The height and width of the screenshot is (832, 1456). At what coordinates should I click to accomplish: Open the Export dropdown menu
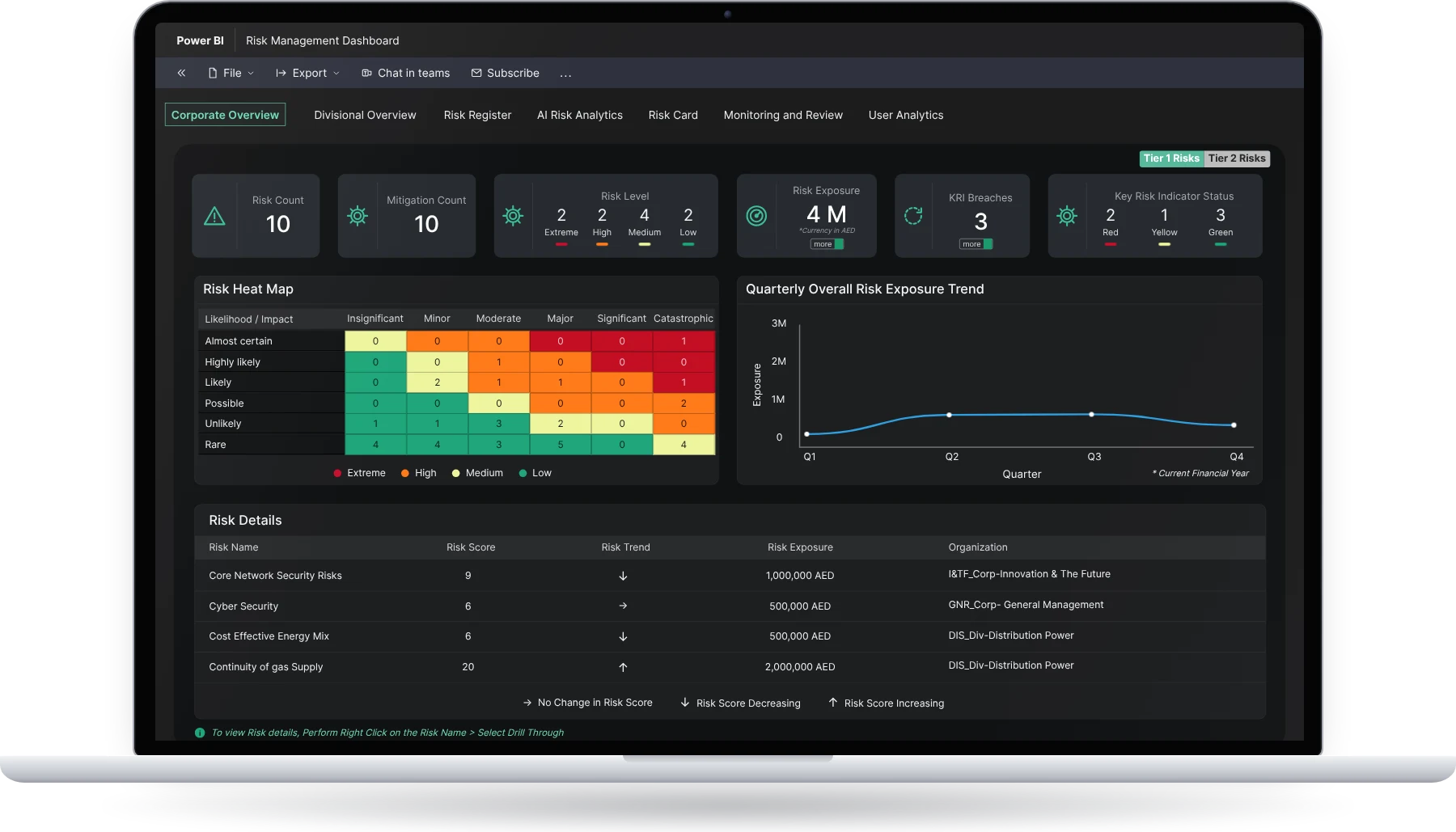307,73
